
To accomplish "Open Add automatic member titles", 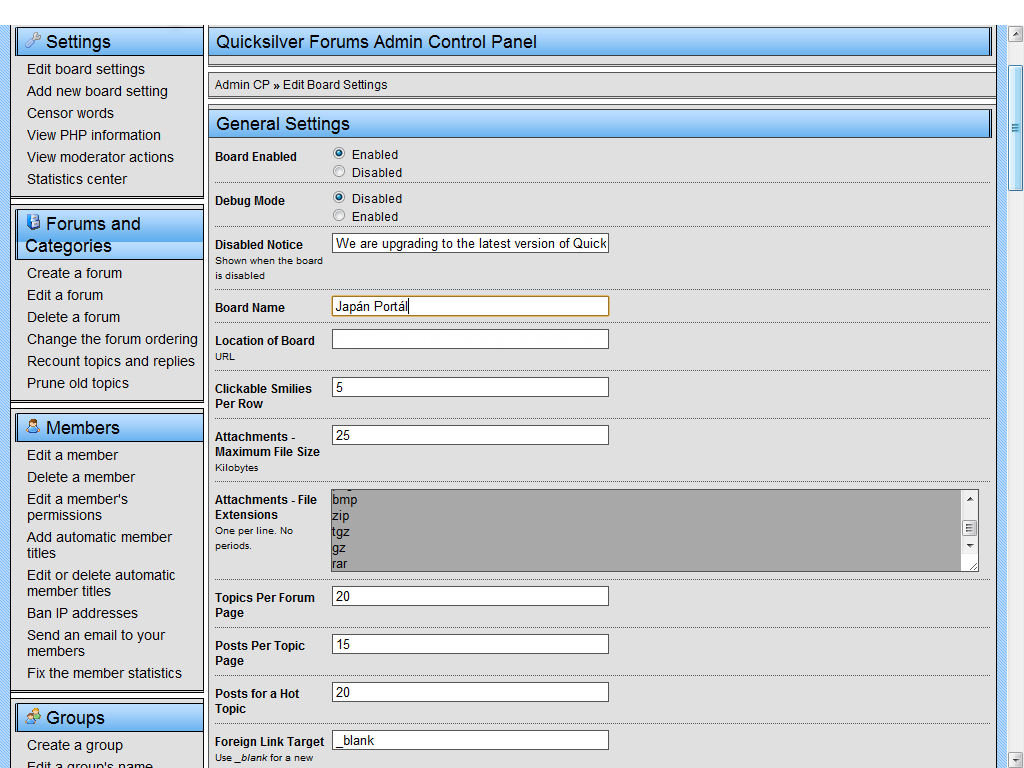I will (x=99, y=545).
